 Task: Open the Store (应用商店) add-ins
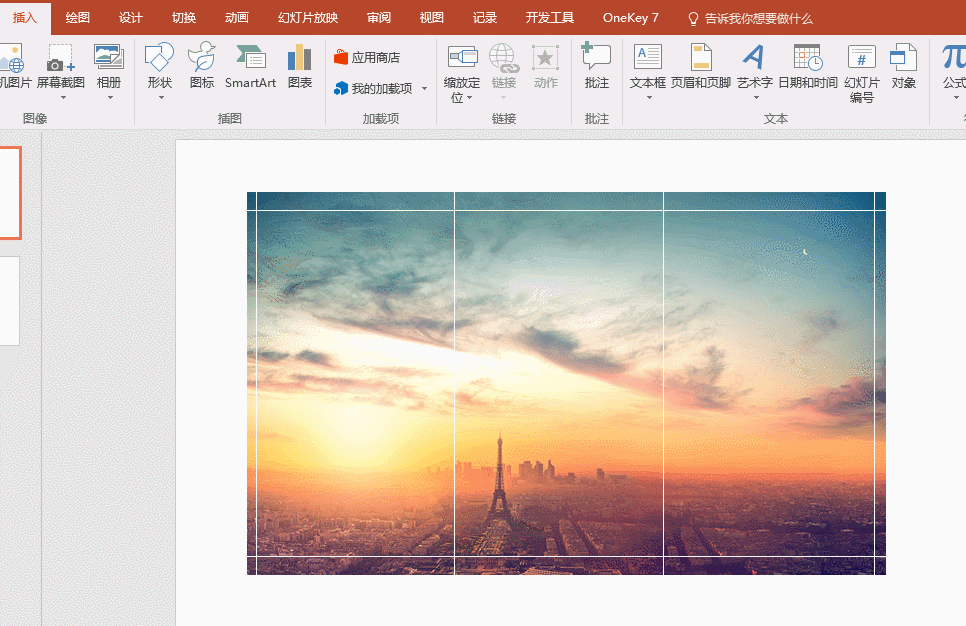367,58
